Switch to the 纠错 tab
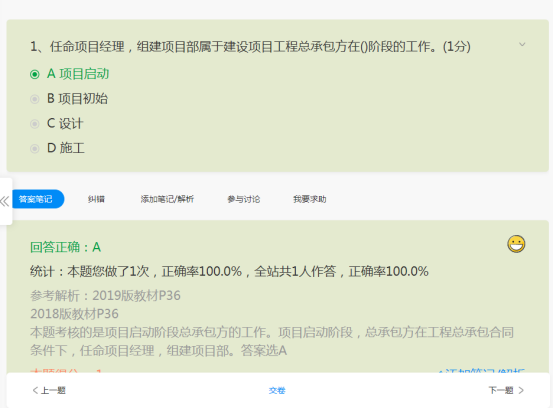The image size is (554, 409). (96, 199)
